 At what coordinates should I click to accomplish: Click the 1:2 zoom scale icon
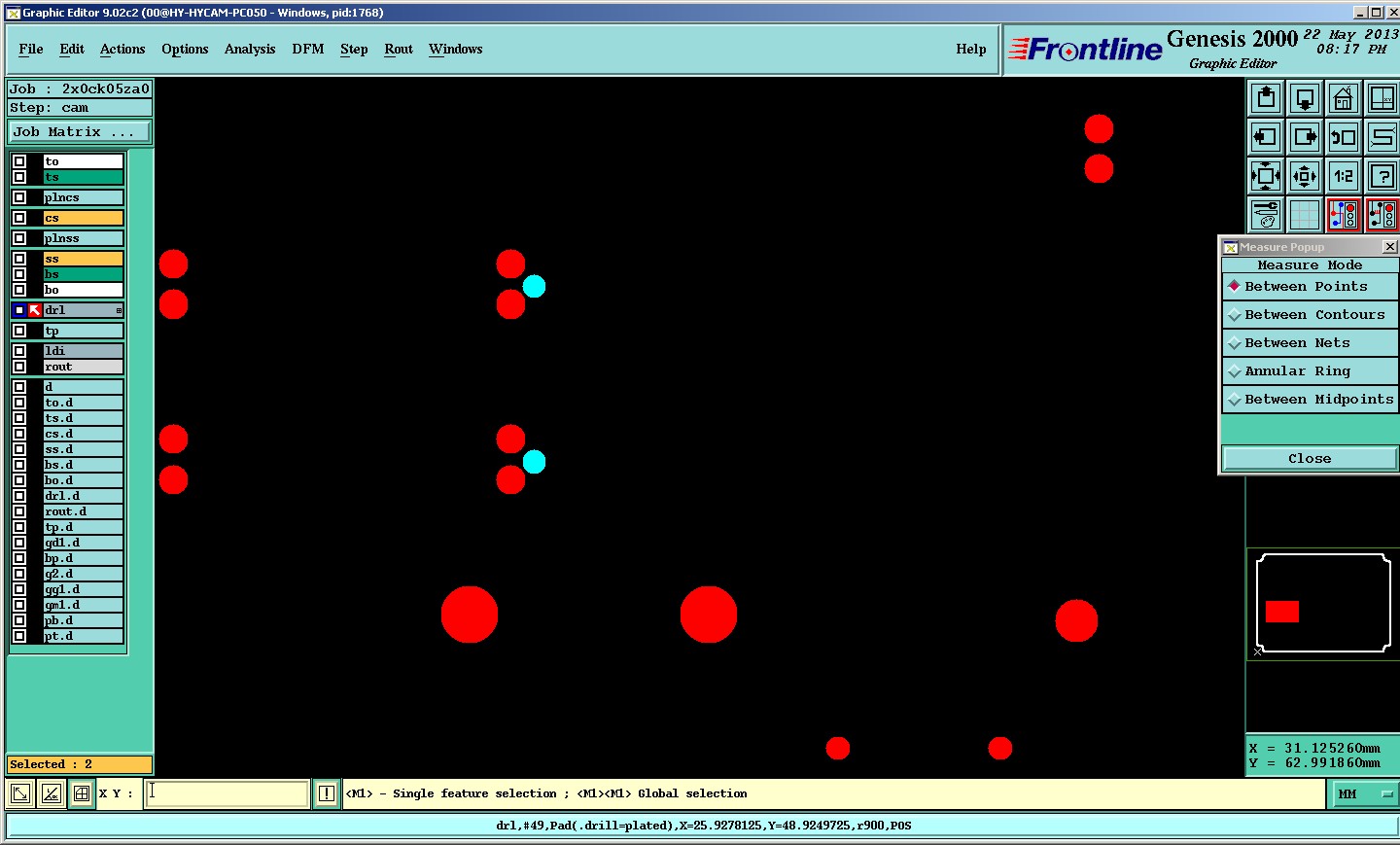point(1344,176)
